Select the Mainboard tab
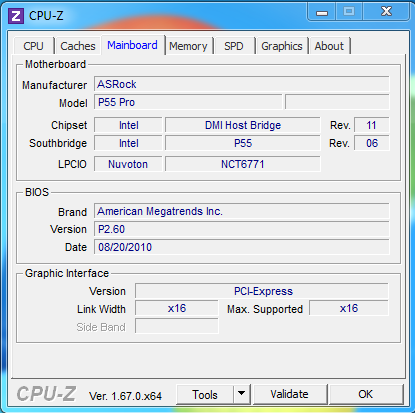415x413 pixels. click(133, 45)
